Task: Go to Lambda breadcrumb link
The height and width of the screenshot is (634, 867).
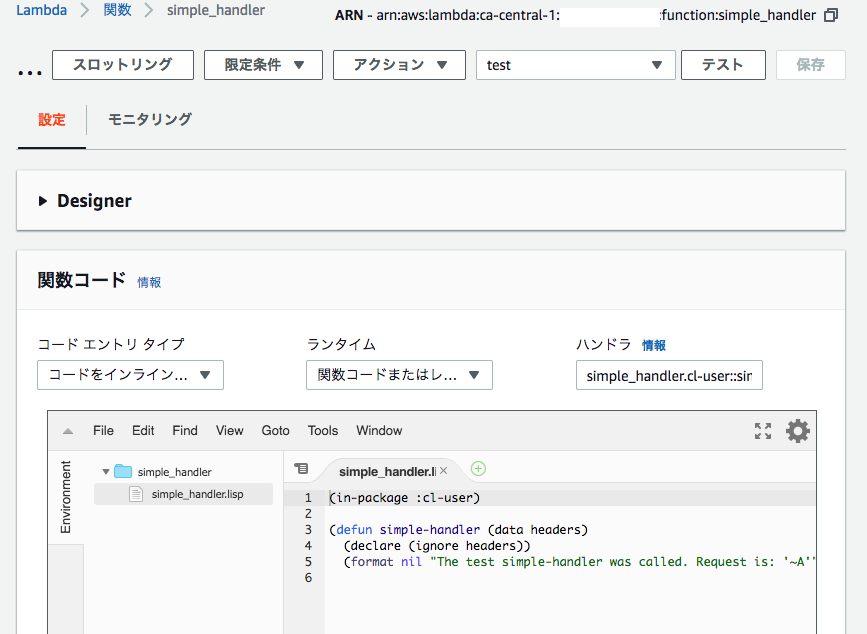Action: [x=41, y=10]
